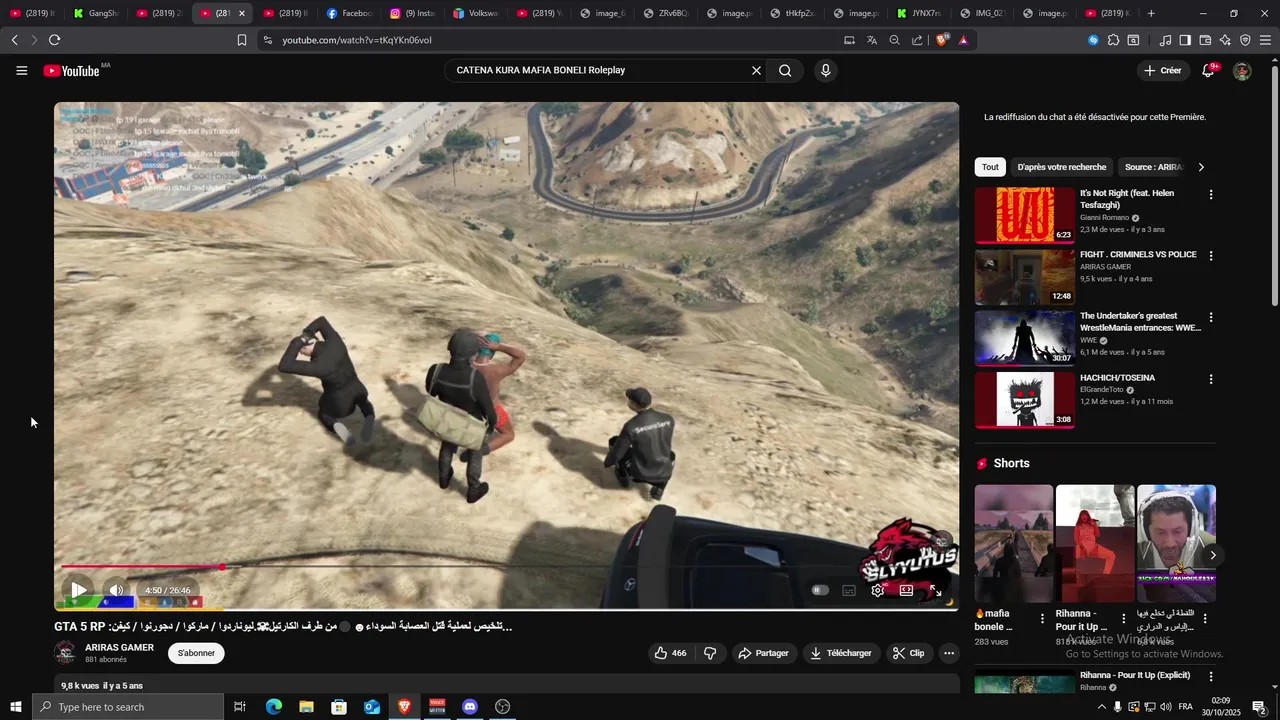Open the Brave Rewards triangle icon

[x=963, y=40]
